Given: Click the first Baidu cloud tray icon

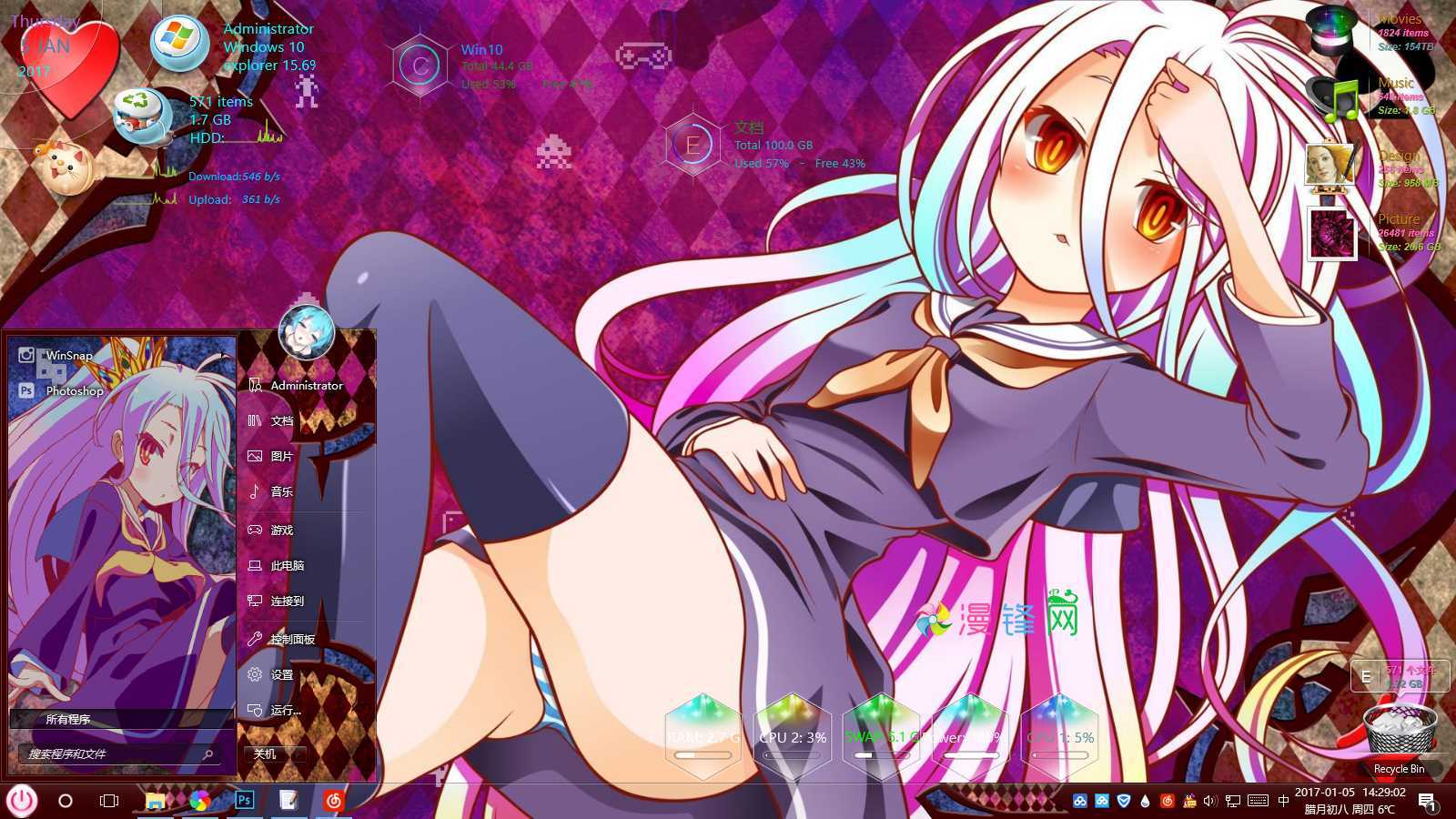Looking at the screenshot, I should coord(1080,802).
